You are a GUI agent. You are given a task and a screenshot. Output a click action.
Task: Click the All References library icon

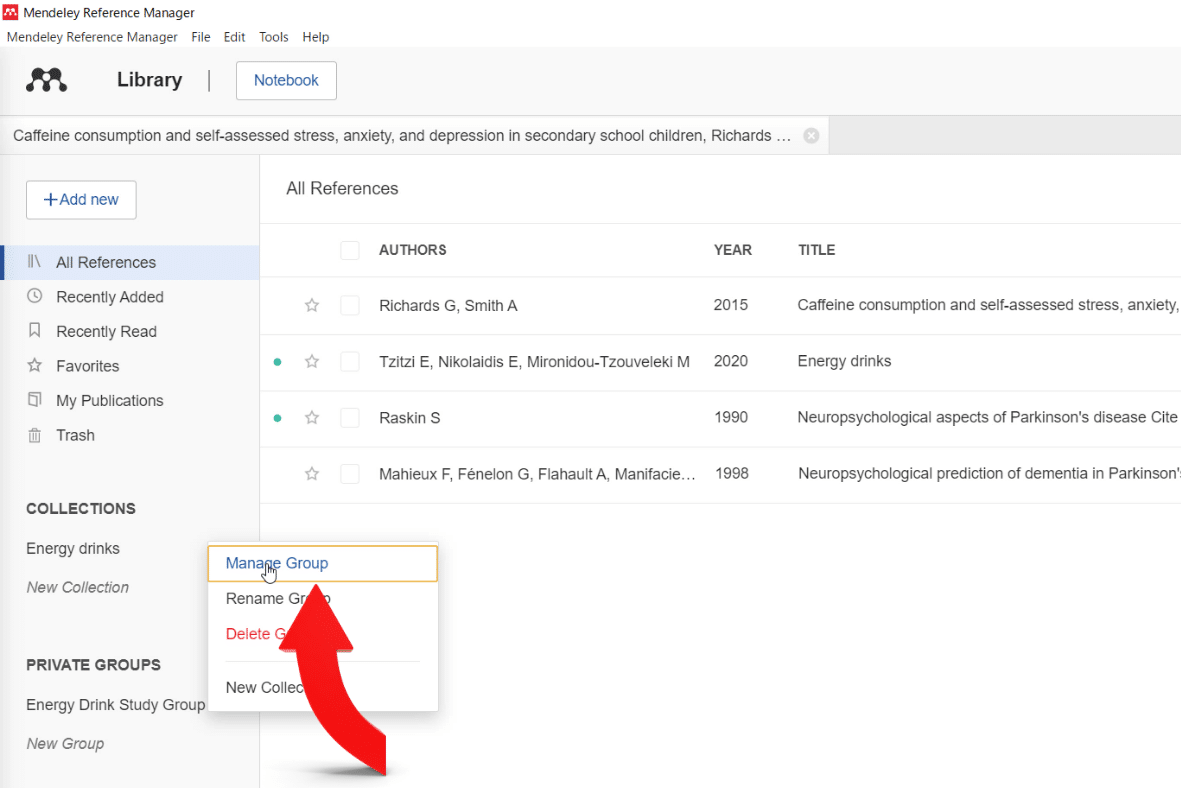(x=35, y=261)
